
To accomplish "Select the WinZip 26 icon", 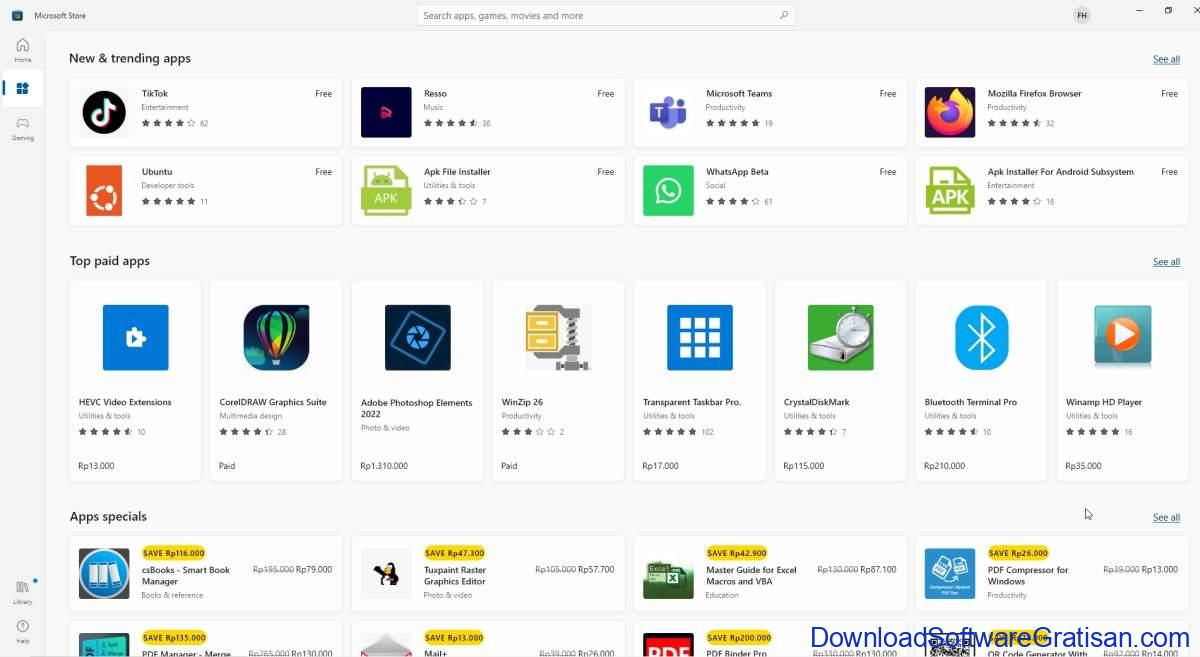I will click(558, 338).
